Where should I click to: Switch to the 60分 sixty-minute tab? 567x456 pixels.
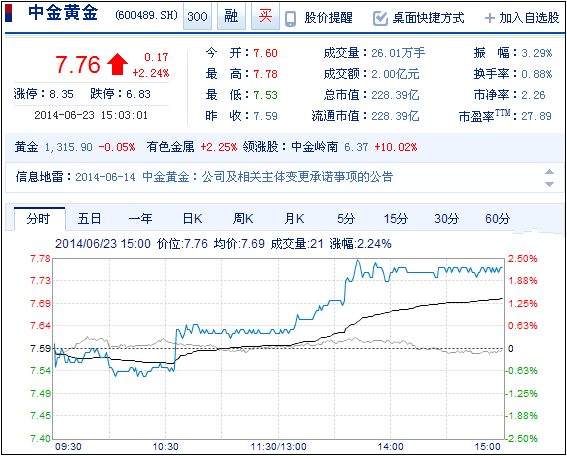(x=498, y=219)
